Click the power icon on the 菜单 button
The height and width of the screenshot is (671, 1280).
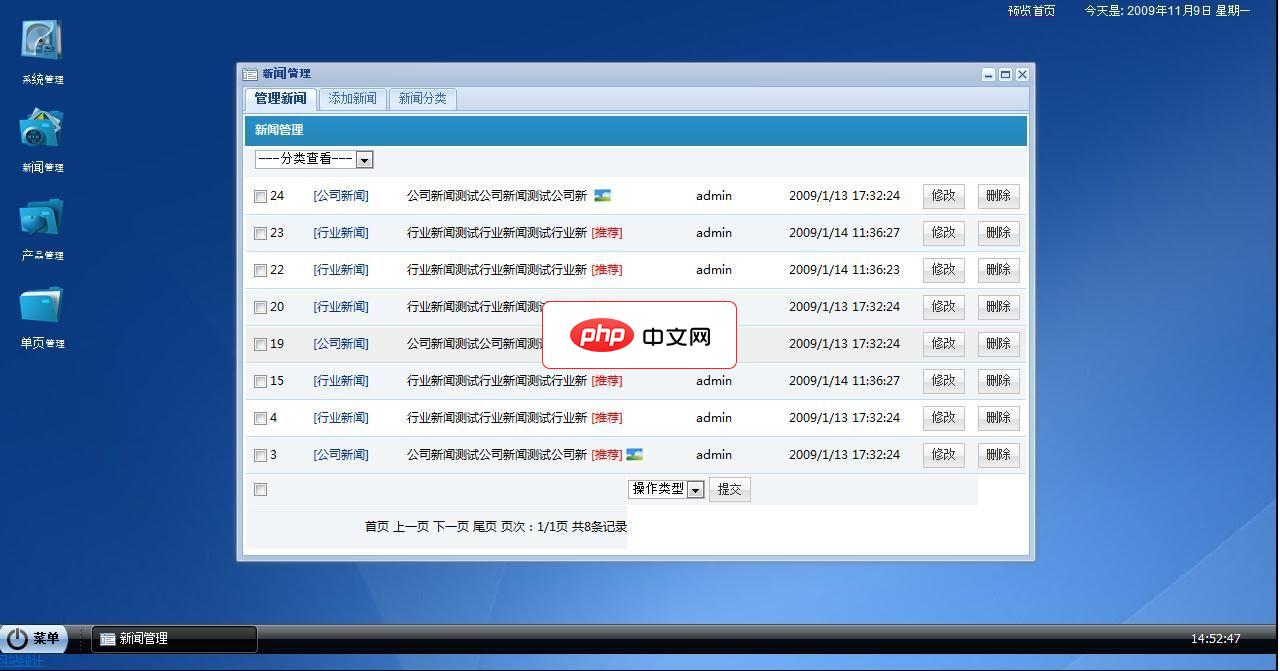click(18, 638)
